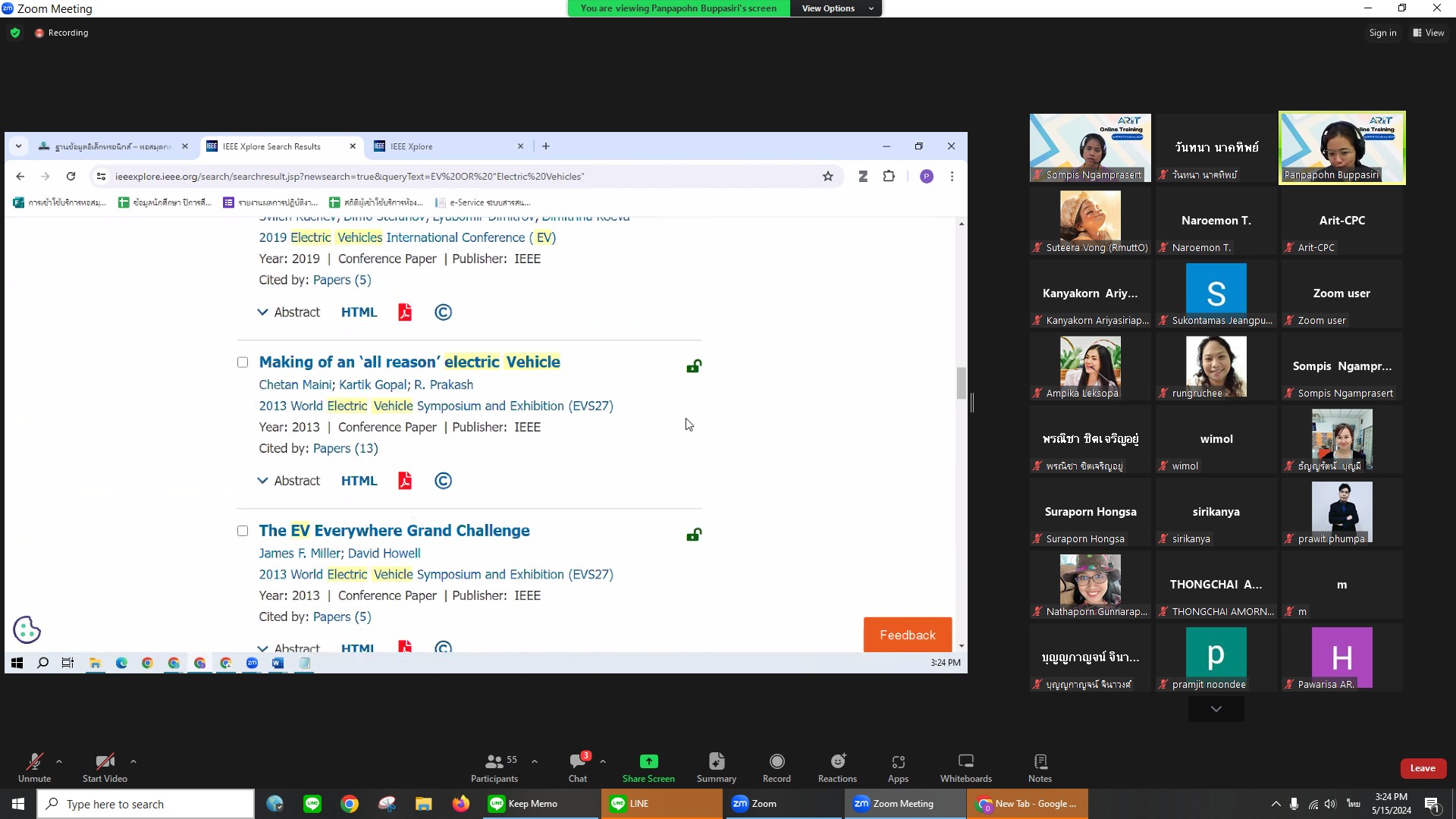Open the AI Summary tool

tap(716, 767)
